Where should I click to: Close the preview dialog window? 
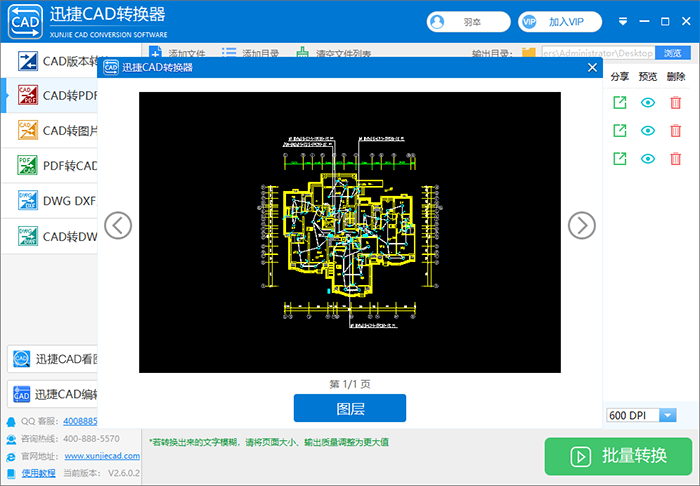tap(592, 67)
